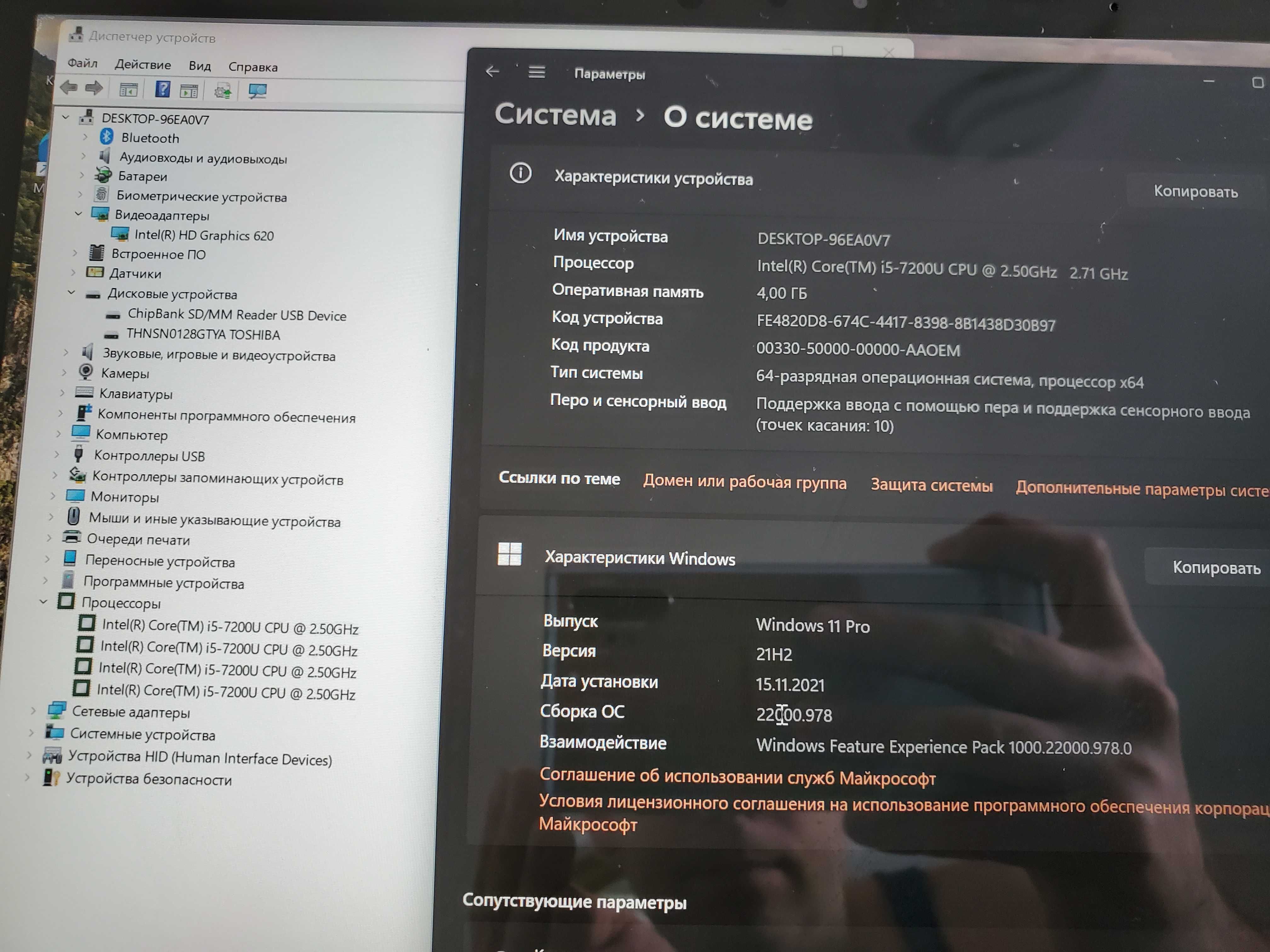Click the Forward arrow in Device Manager toolbar
Viewport: 1270px width, 952px height.
(x=94, y=88)
